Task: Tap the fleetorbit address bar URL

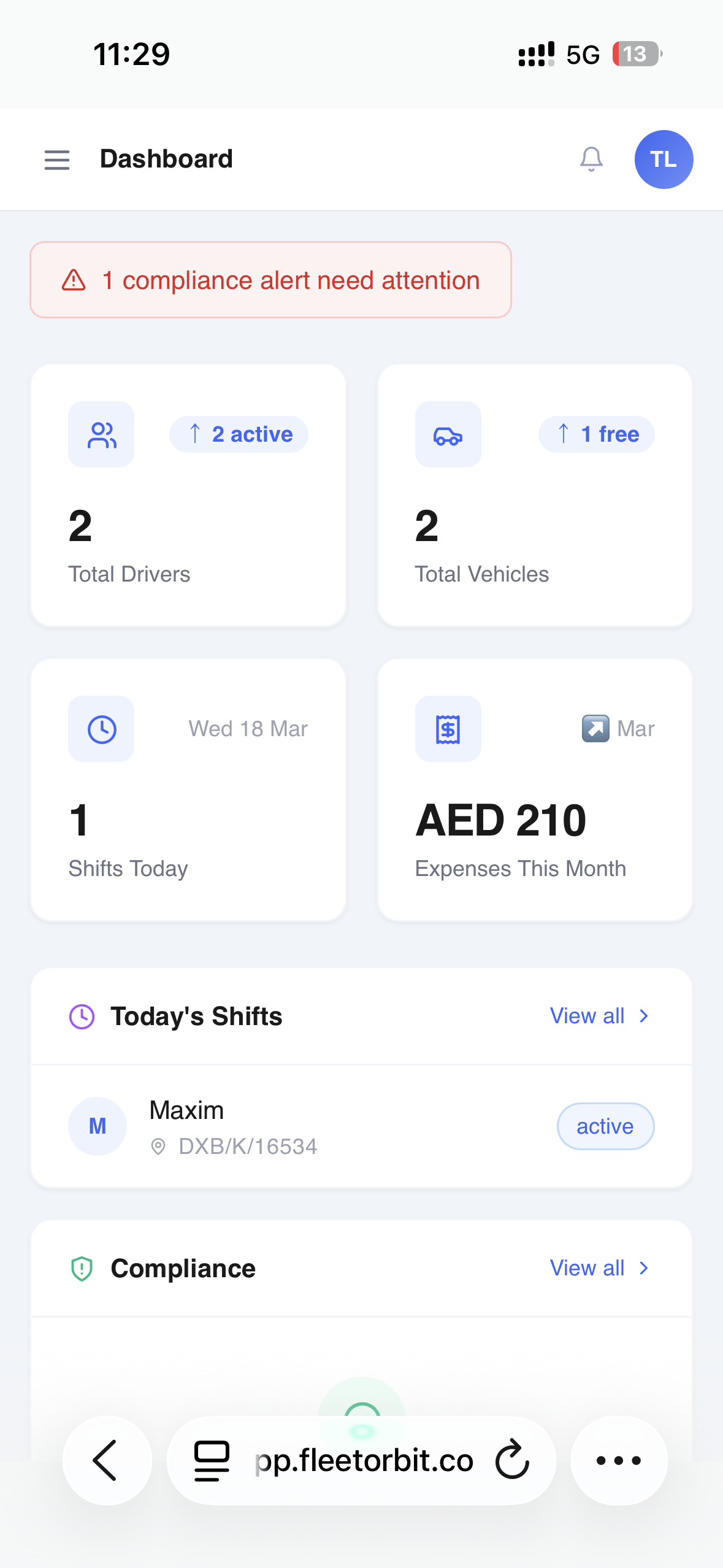Action: click(364, 1461)
